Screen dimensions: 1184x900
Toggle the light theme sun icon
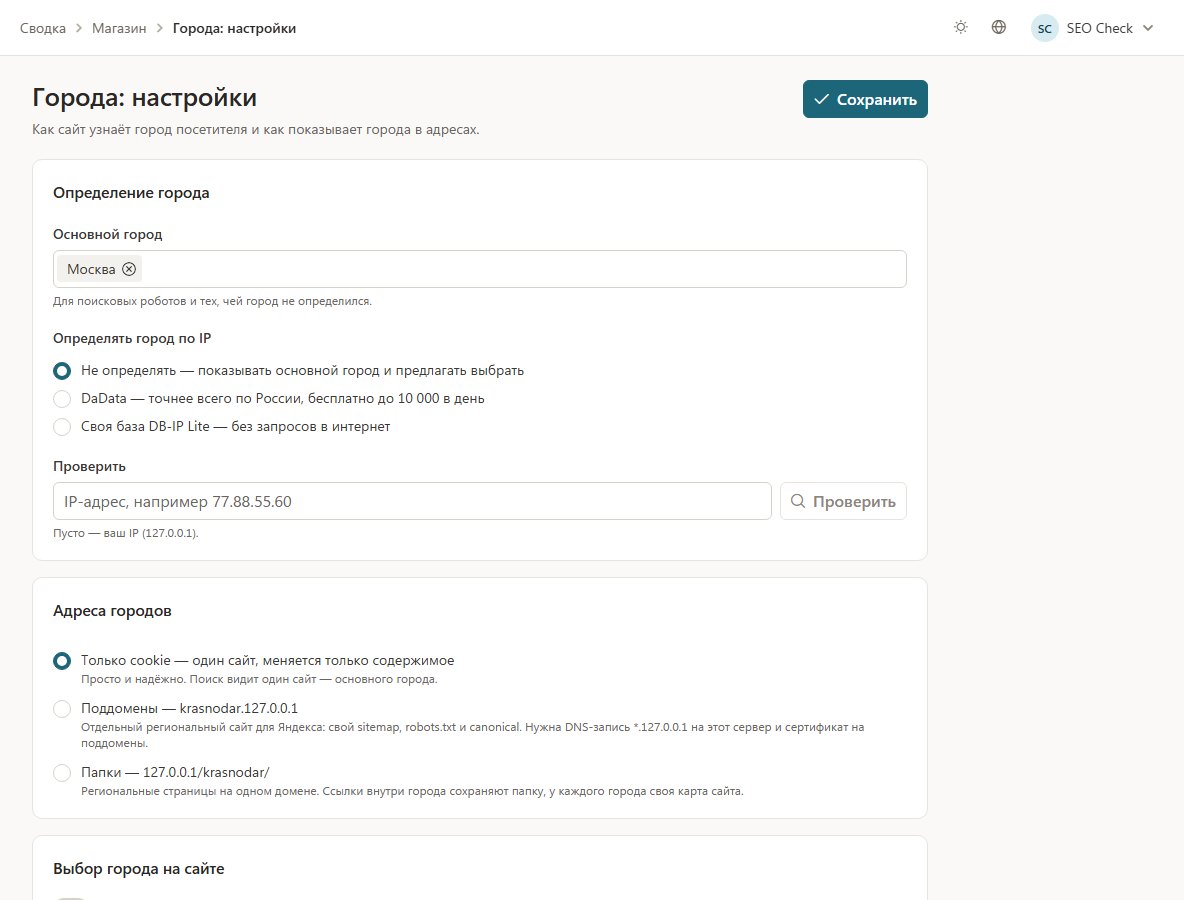point(960,28)
